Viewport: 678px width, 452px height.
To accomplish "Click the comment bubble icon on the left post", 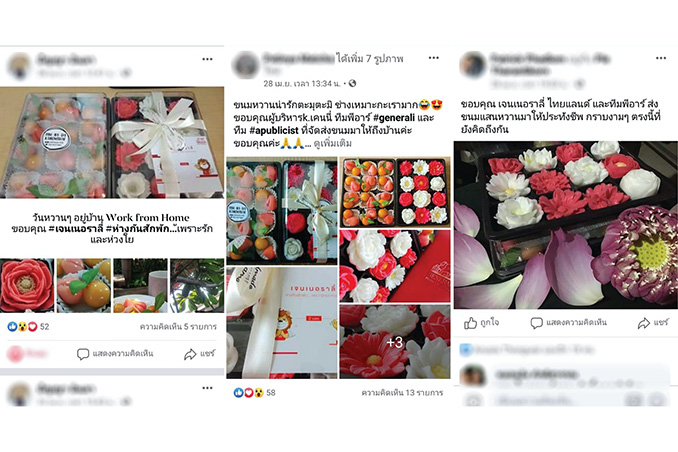I will point(83,354).
